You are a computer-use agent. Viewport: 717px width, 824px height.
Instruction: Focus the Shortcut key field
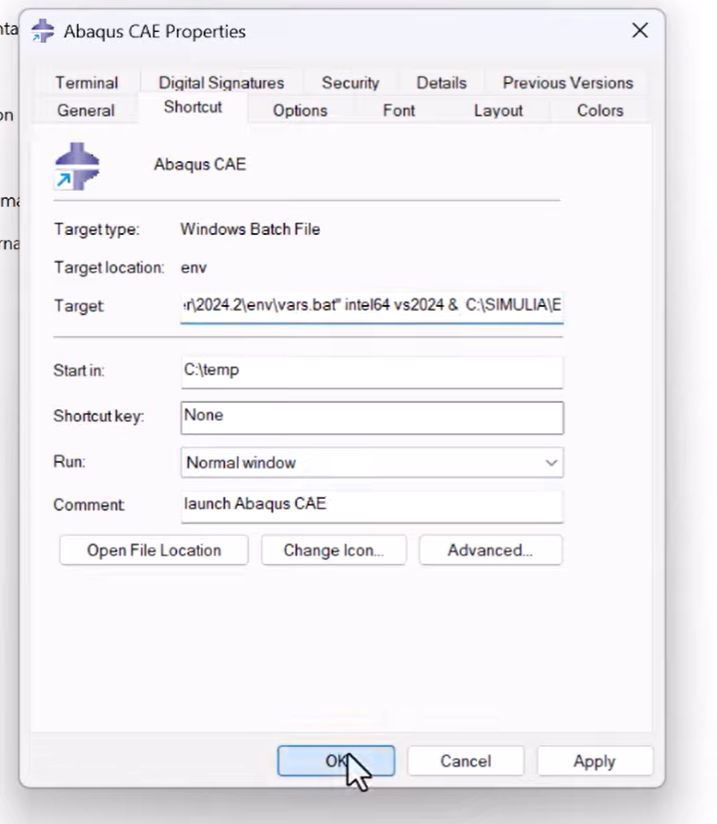coord(371,417)
